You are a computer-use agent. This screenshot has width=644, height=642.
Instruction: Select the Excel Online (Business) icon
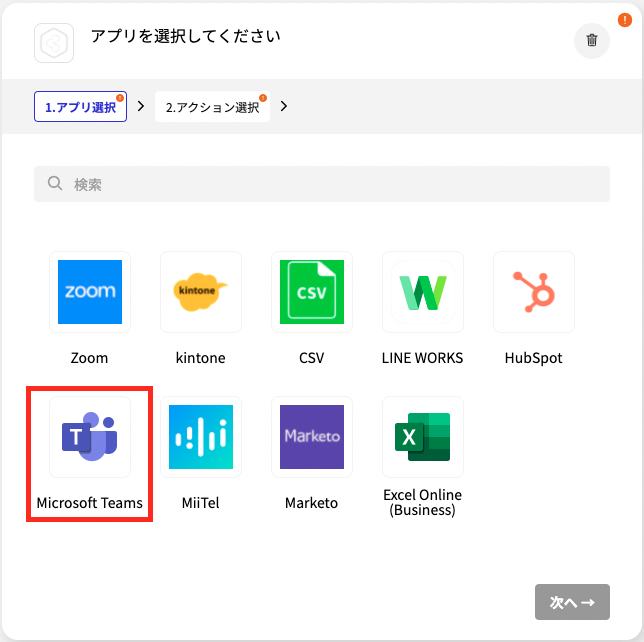423,437
